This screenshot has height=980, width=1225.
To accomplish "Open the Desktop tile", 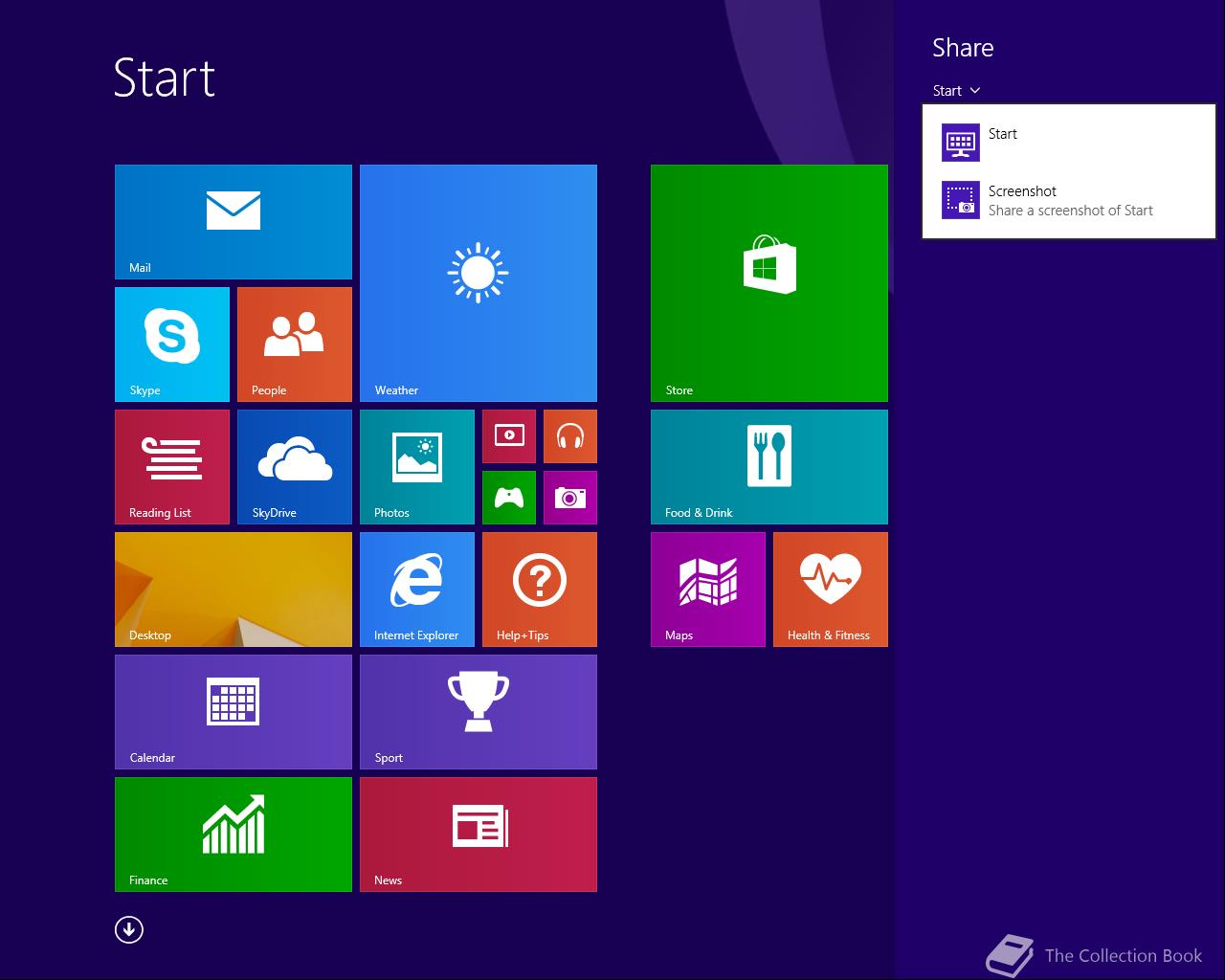I will coord(234,590).
